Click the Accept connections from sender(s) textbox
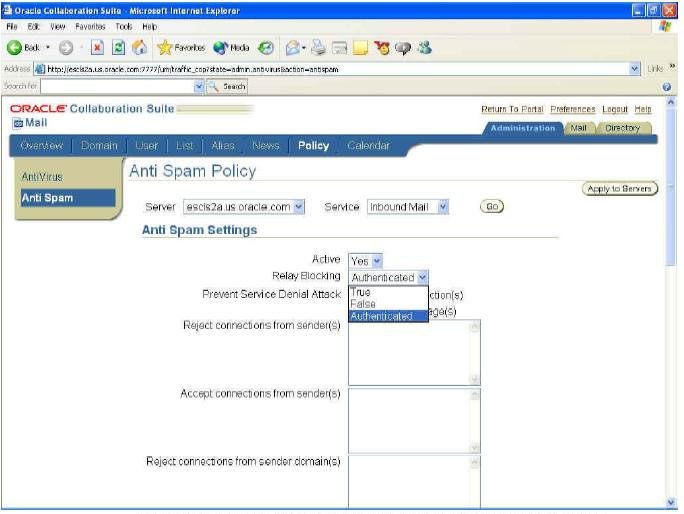 click(414, 421)
